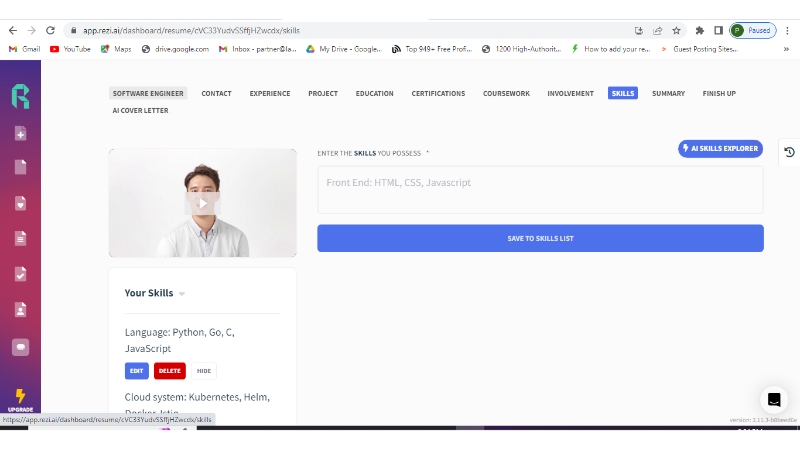Viewport: 800px width, 449px height.
Task: Click the skills text input field
Action: [540, 189]
